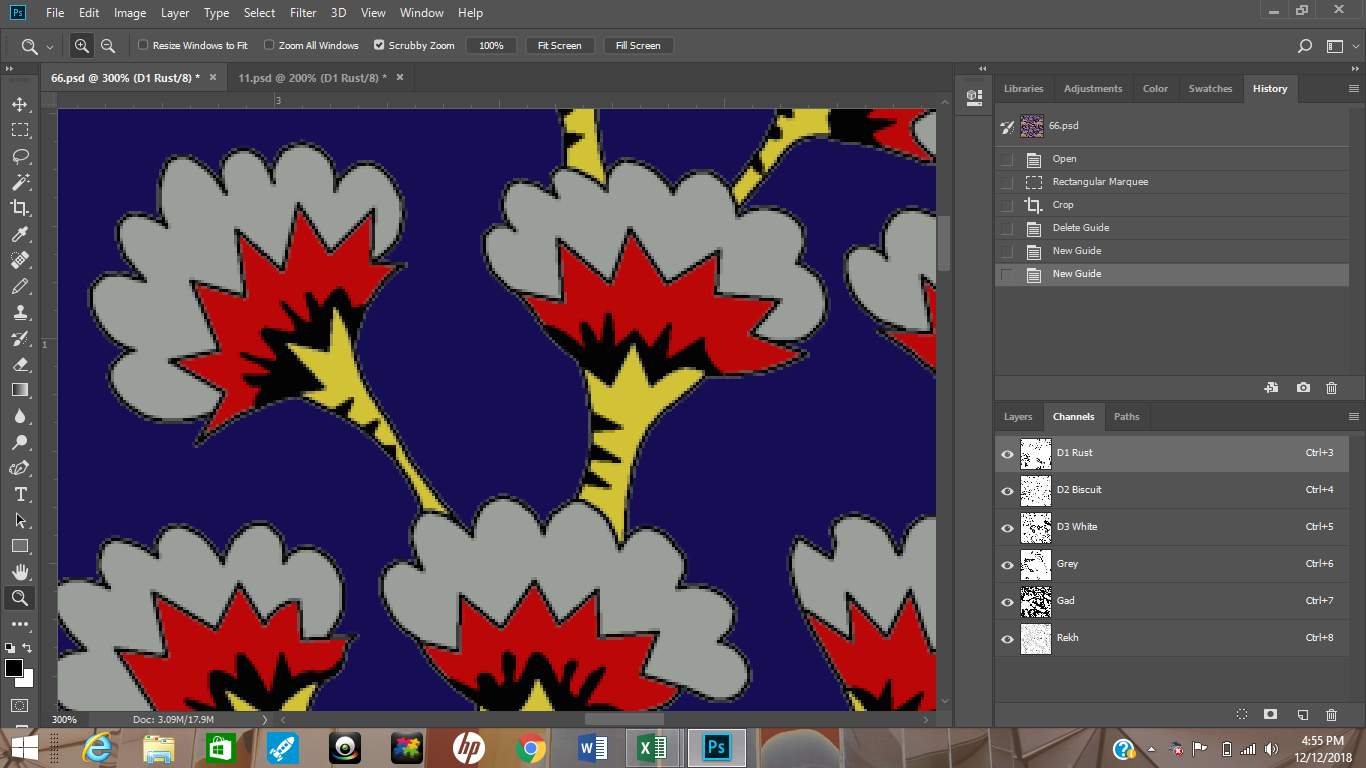
Task: Open the search icon in options bar
Action: [x=1304, y=46]
